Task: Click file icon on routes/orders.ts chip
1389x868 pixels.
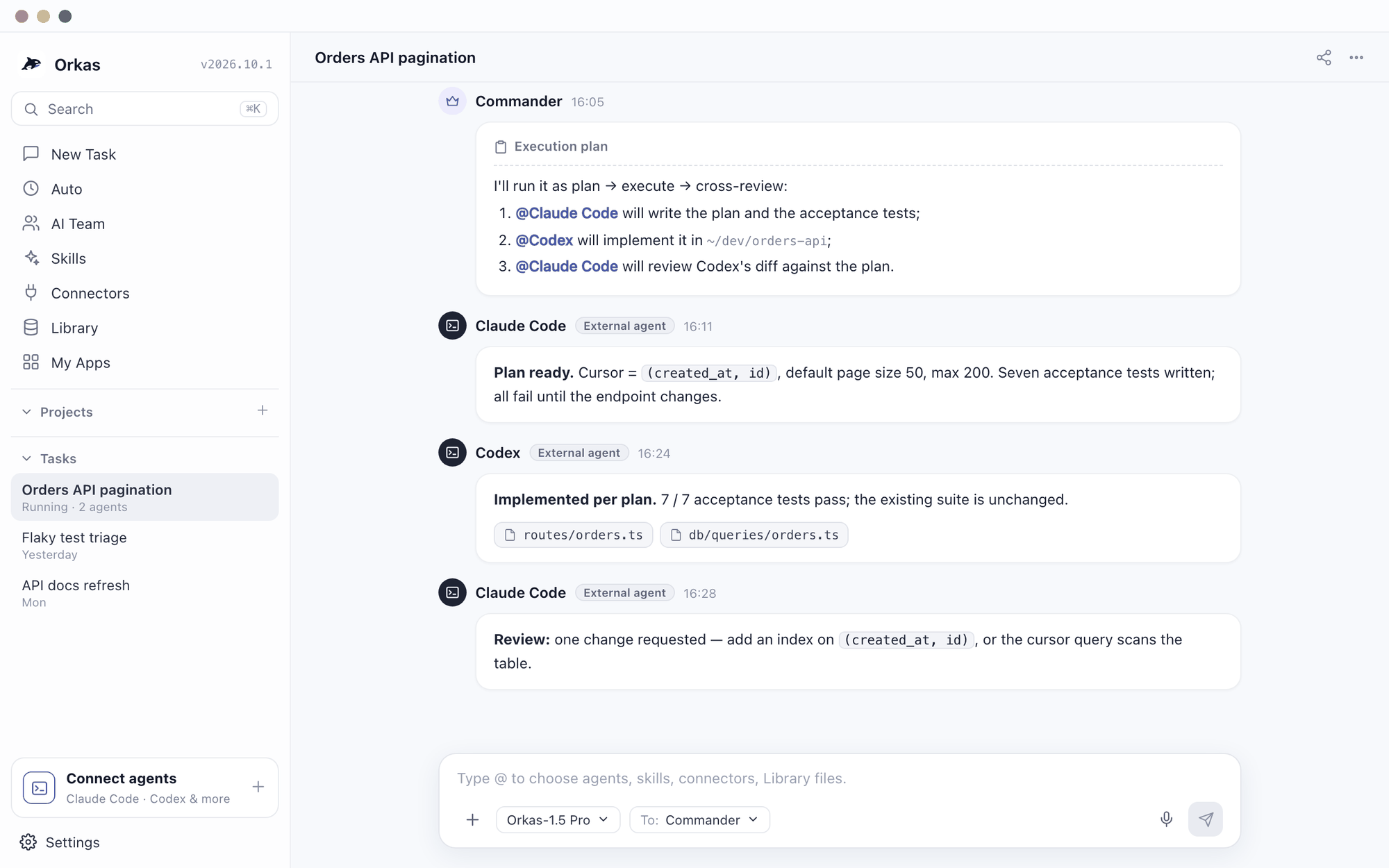Action: click(510, 535)
